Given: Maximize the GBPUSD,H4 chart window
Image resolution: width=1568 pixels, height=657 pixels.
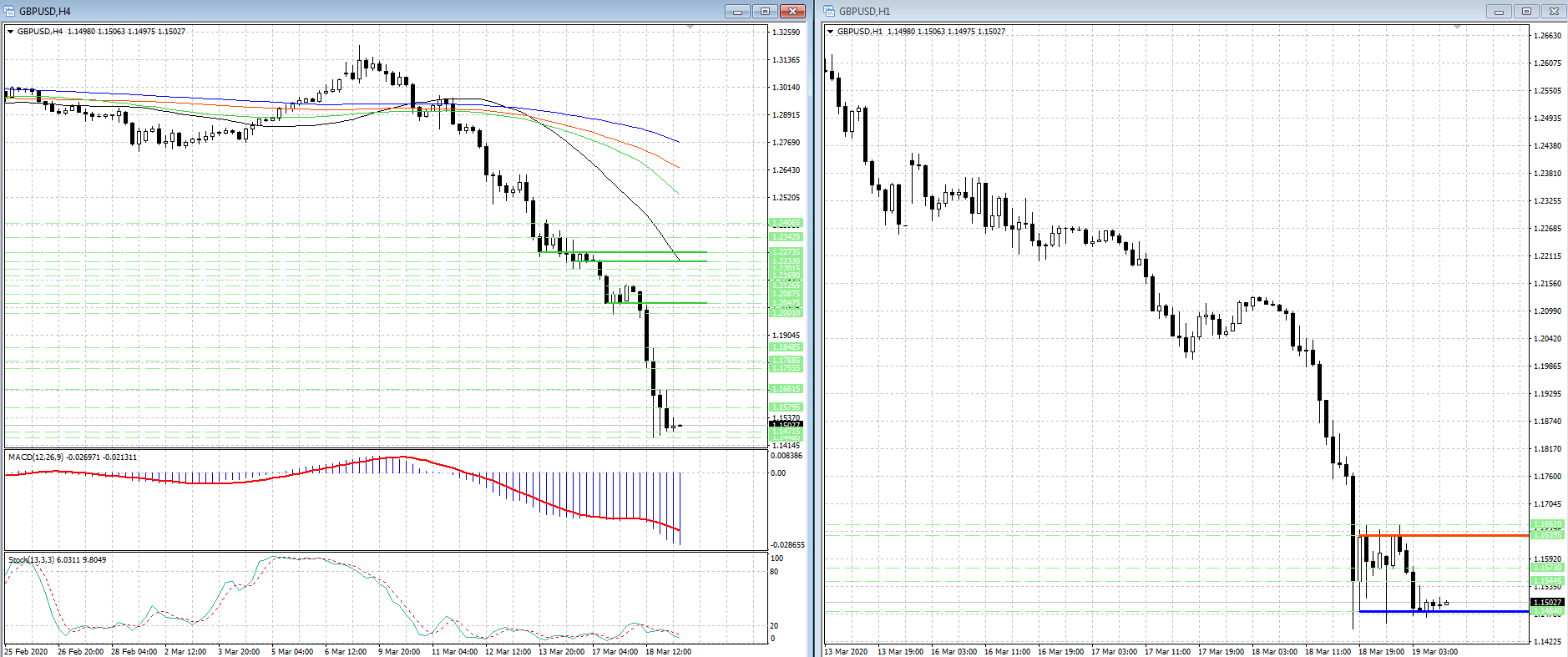Looking at the screenshot, I should 765,11.
